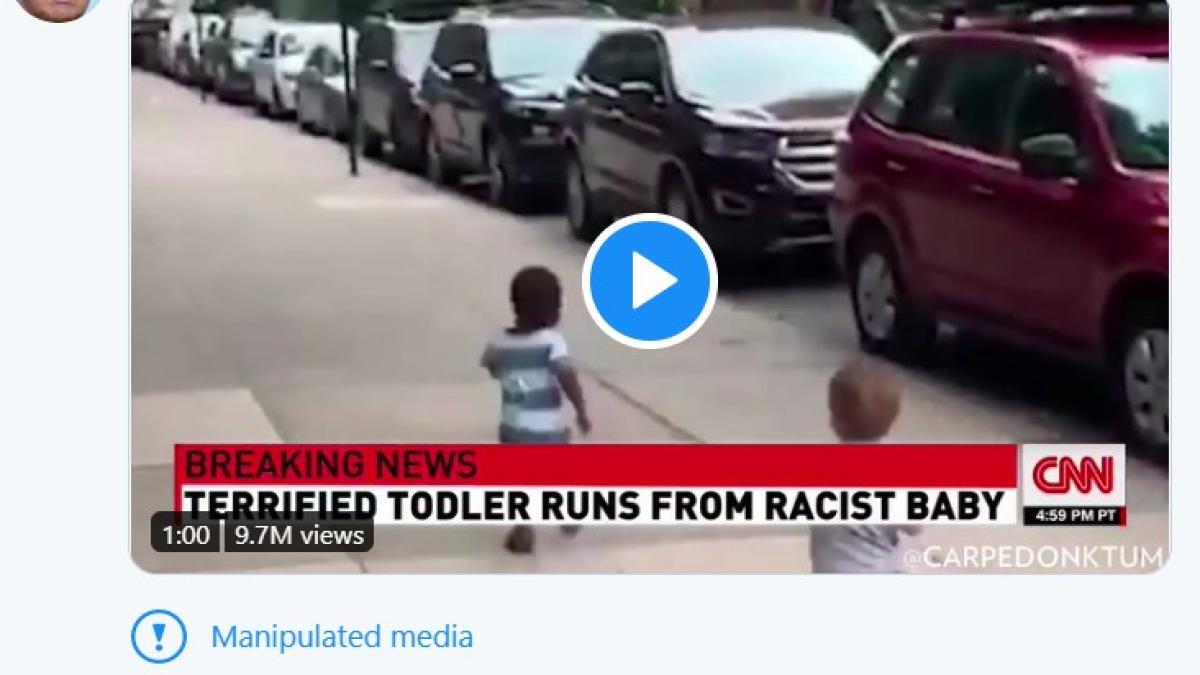This screenshot has height=675, width=1200.
Task: Click the 9.7M views counter
Action: coord(299,535)
